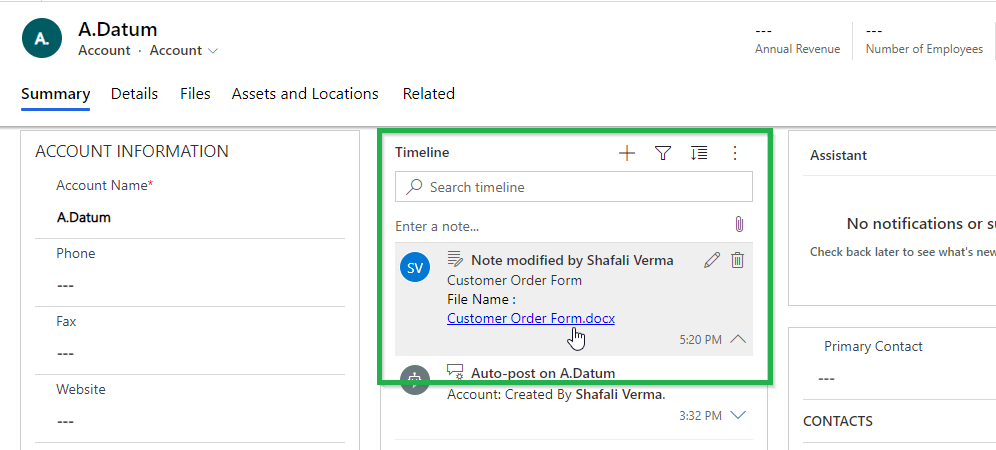Open the Related tab menu
The image size is (996, 450).
pos(429,94)
